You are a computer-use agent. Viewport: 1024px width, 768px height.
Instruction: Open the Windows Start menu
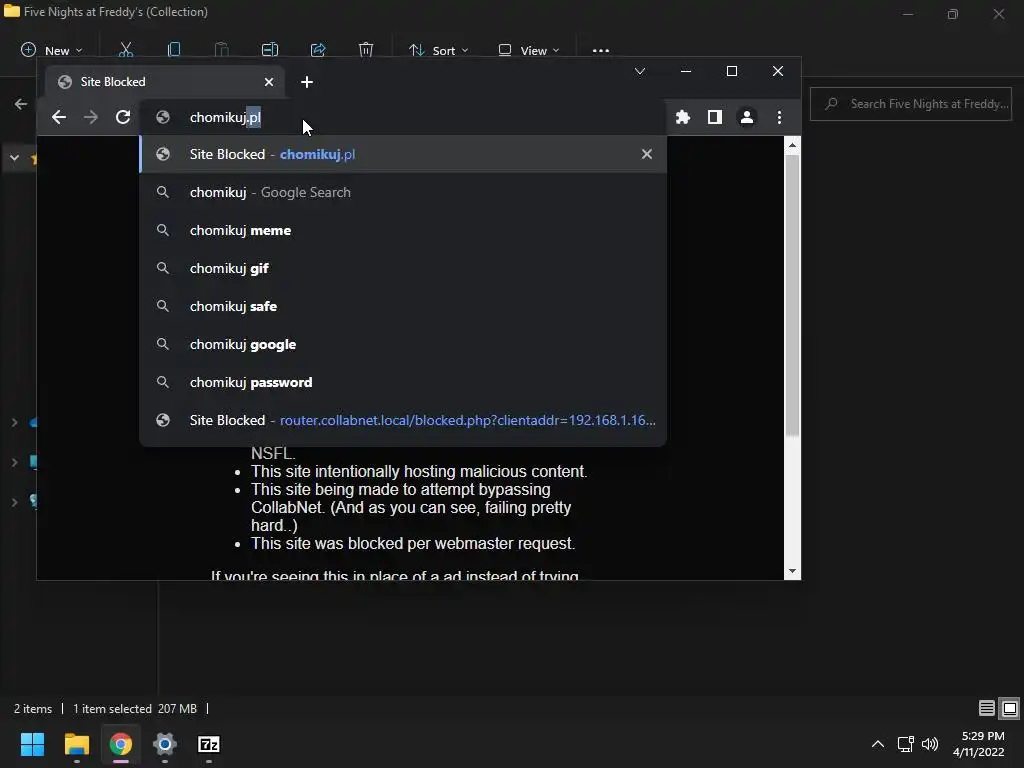pyautogui.click(x=32, y=744)
